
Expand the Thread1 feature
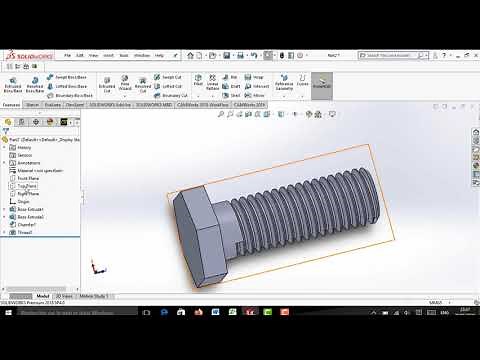coord(4,232)
